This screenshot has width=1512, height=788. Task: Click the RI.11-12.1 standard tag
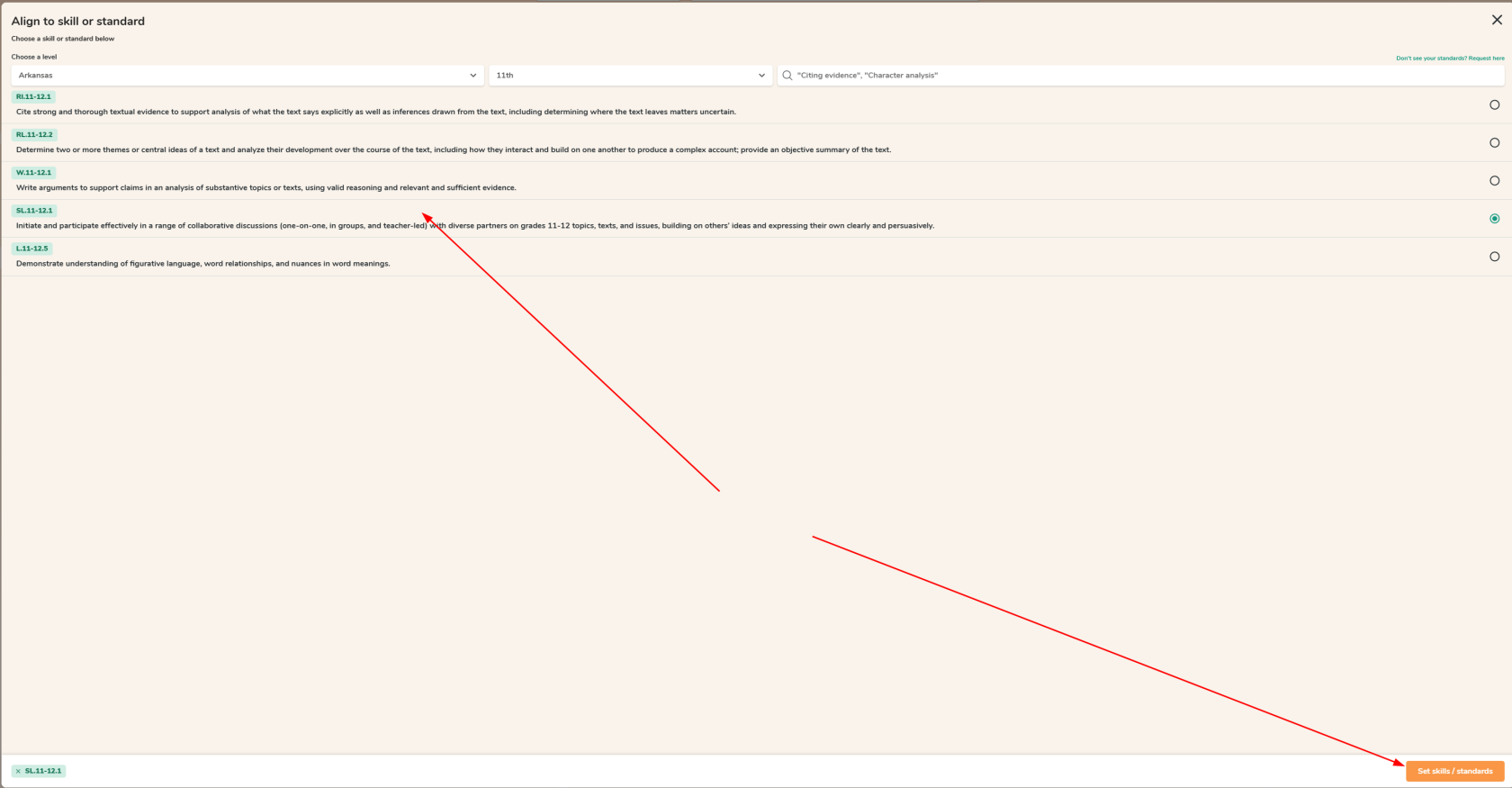[33, 96]
